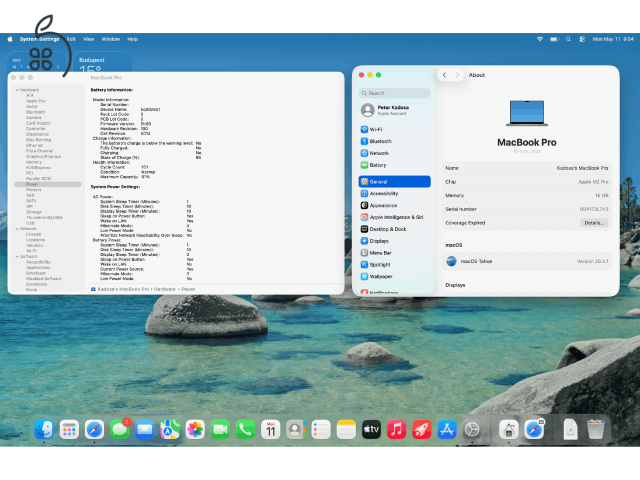Viewport: 640px width, 480px height.
Task: Select Applications in System Information sidebar
Action: click(x=38, y=267)
